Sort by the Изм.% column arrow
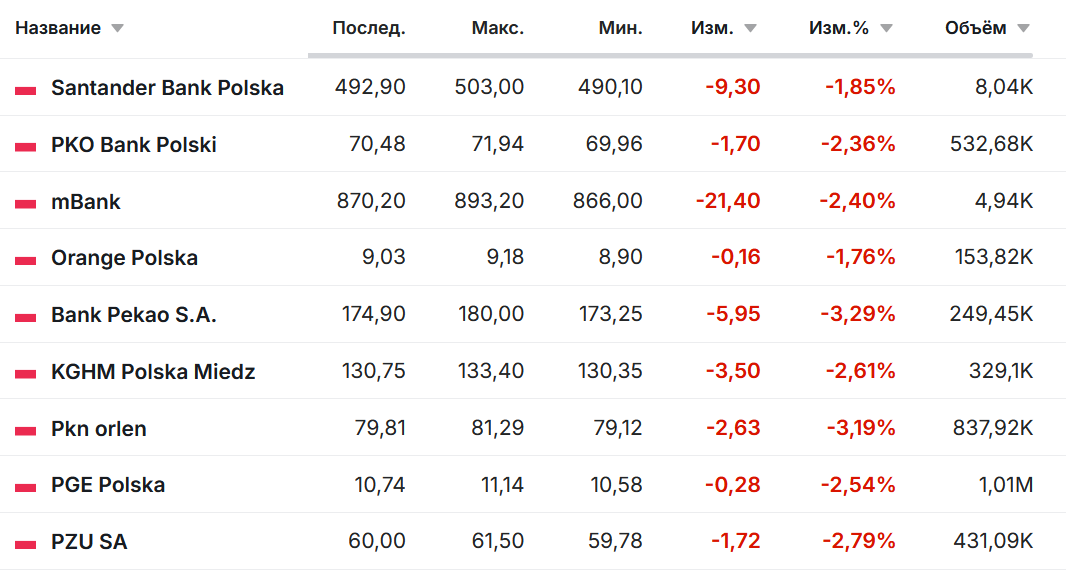Screen dimensions: 1066x581 tap(885, 29)
